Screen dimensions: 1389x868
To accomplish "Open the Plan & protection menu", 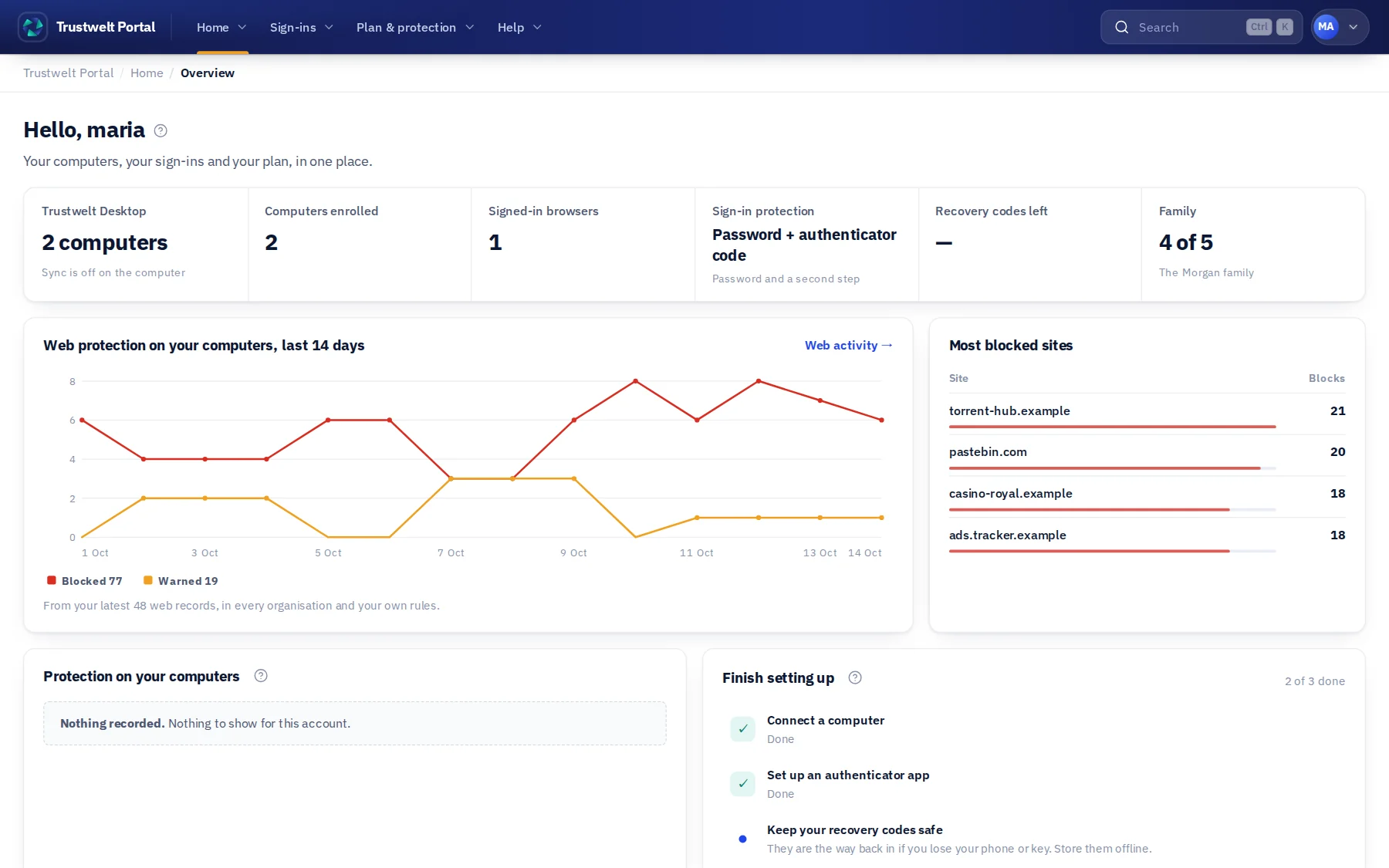I will click(415, 27).
